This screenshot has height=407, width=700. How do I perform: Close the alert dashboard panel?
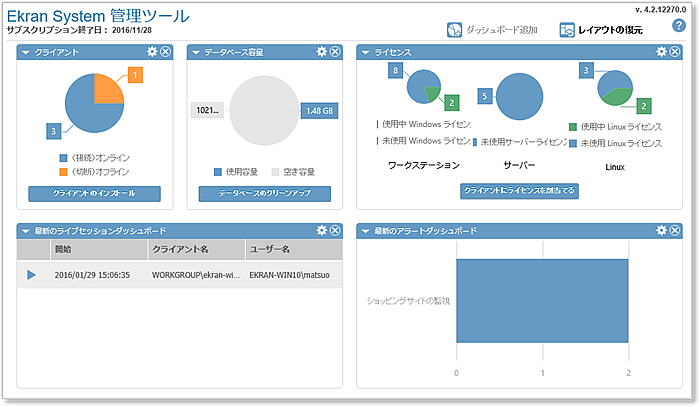pyautogui.click(x=675, y=230)
